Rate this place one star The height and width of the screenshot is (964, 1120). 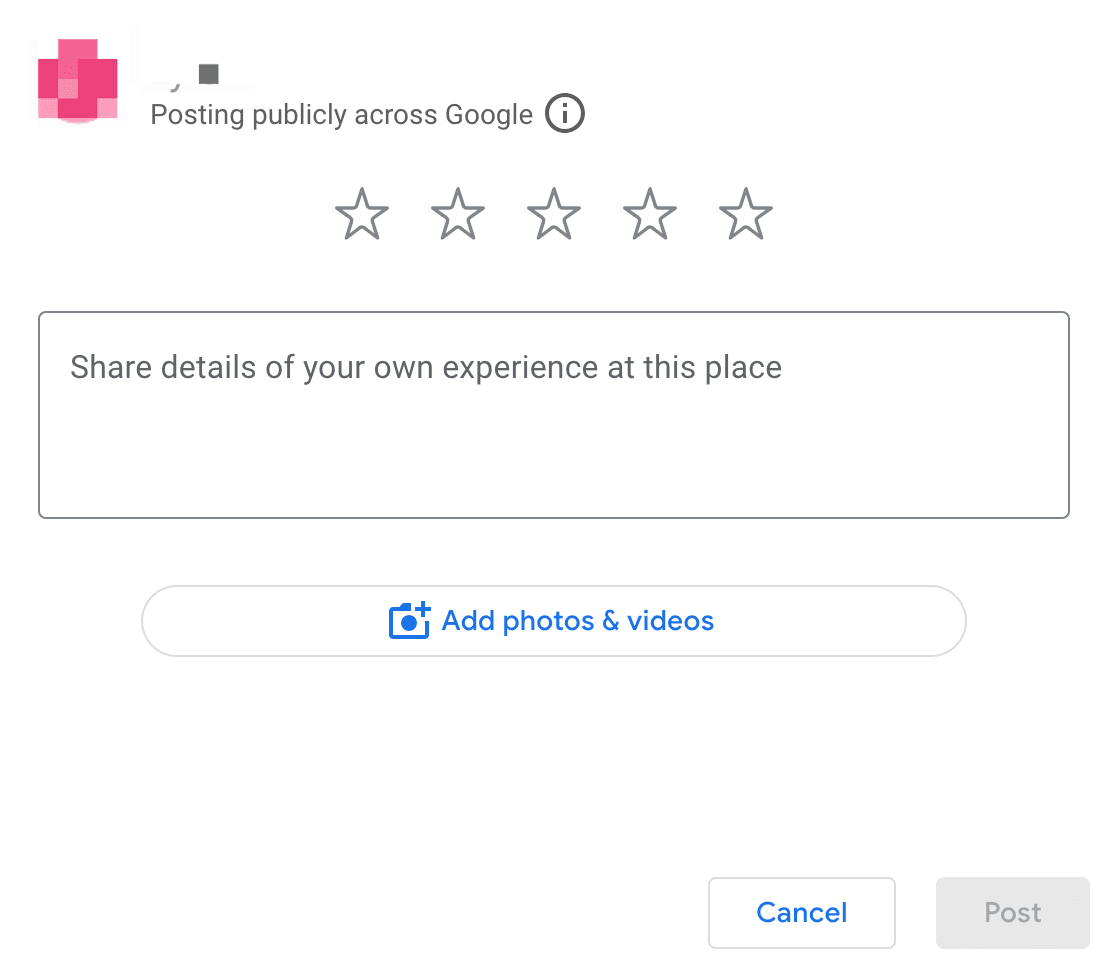[x=362, y=215]
